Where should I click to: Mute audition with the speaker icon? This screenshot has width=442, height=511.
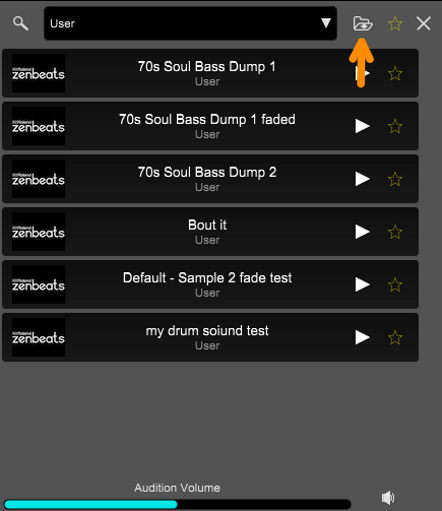[388, 498]
